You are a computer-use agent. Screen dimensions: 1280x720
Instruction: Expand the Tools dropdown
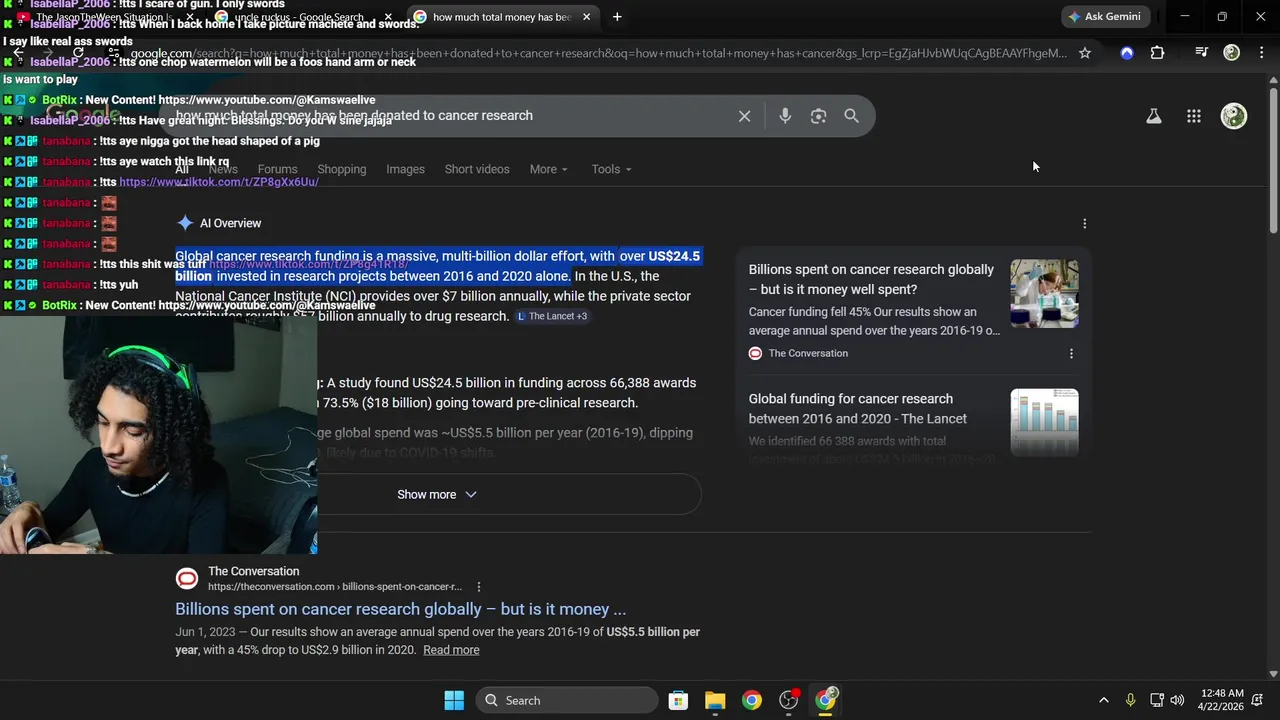611,169
